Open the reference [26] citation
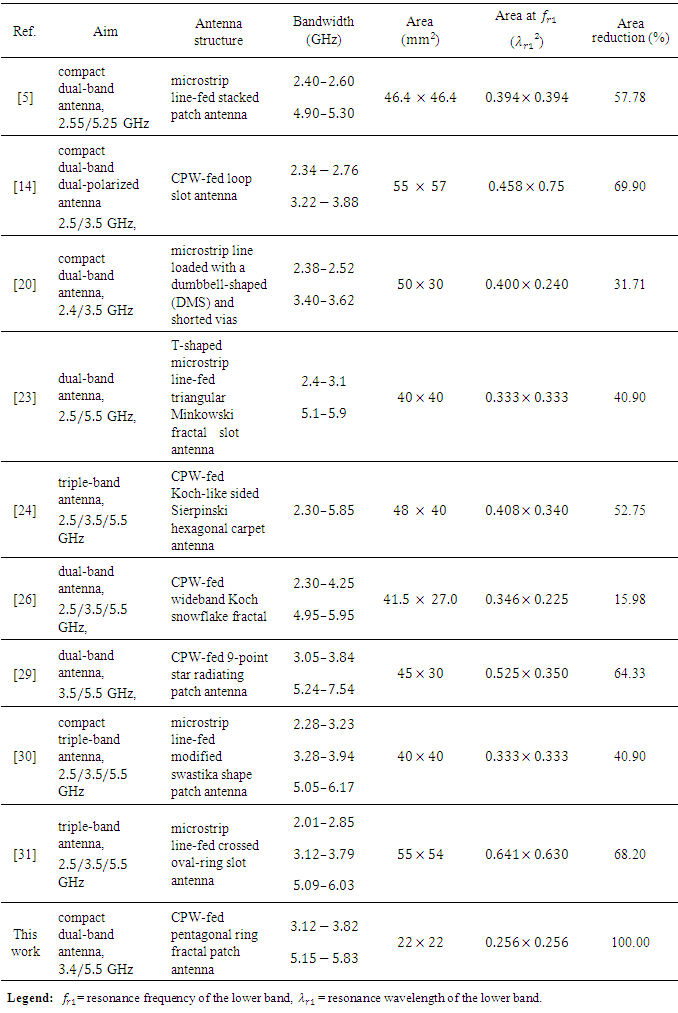678x1013 pixels. coord(25,599)
